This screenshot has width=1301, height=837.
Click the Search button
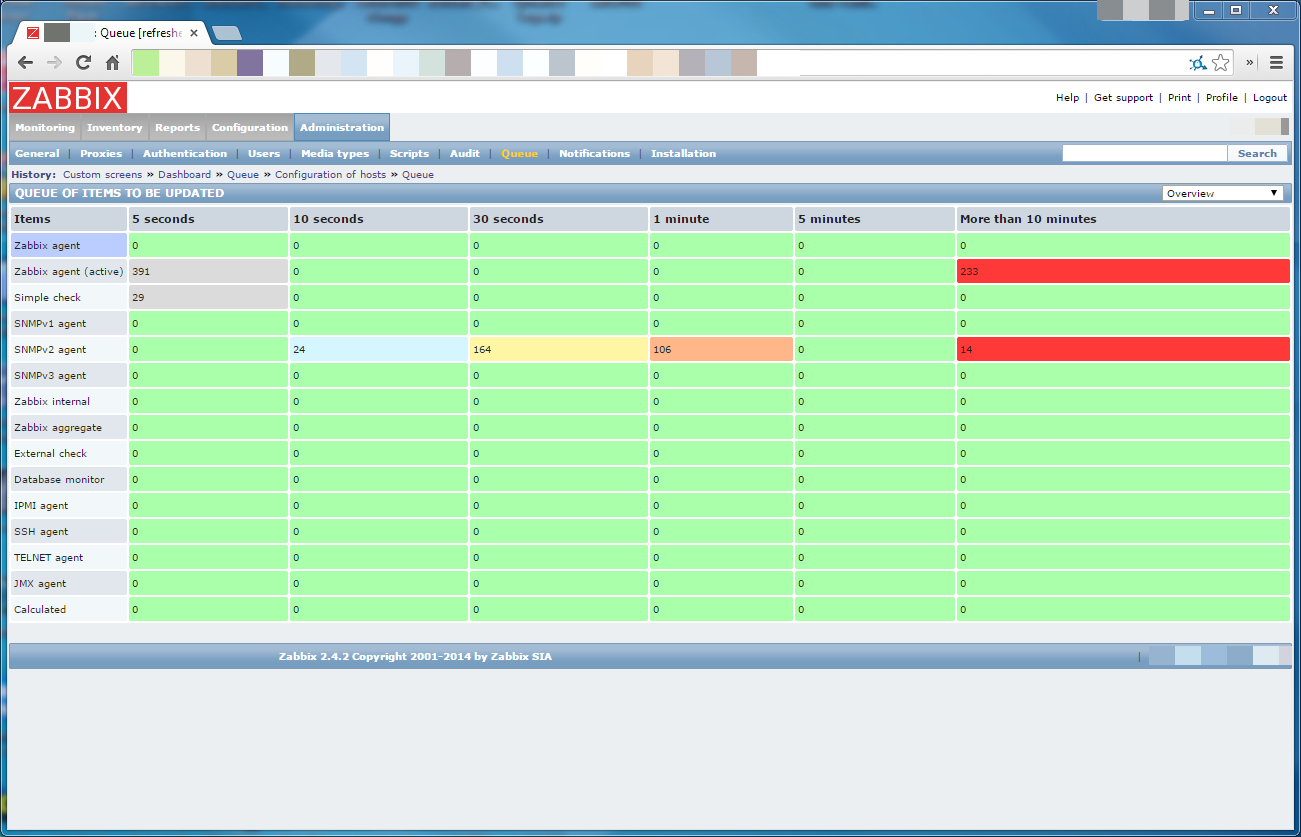coord(1257,153)
